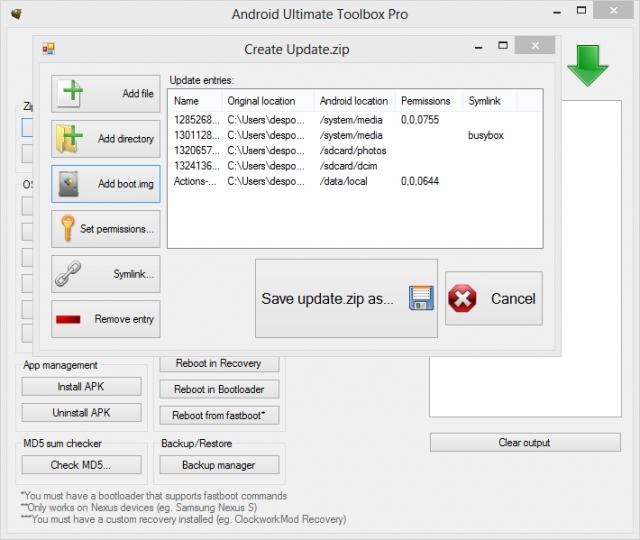Select the Actions-... entry row
Image resolution: width=640 pixels, height=540 pixels.
[x=355, y=181]
